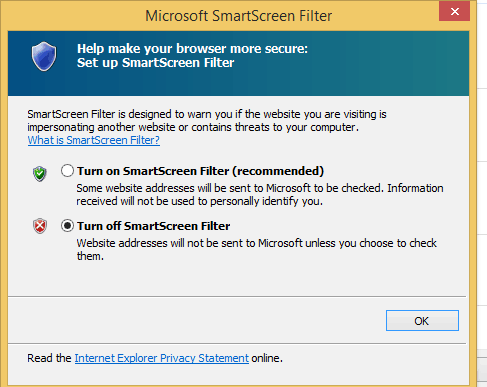Select Turn on SmartScreen Filter radio button
This screenshot has width=487, height=387.
pyautogui.click(x=67, y=171)
